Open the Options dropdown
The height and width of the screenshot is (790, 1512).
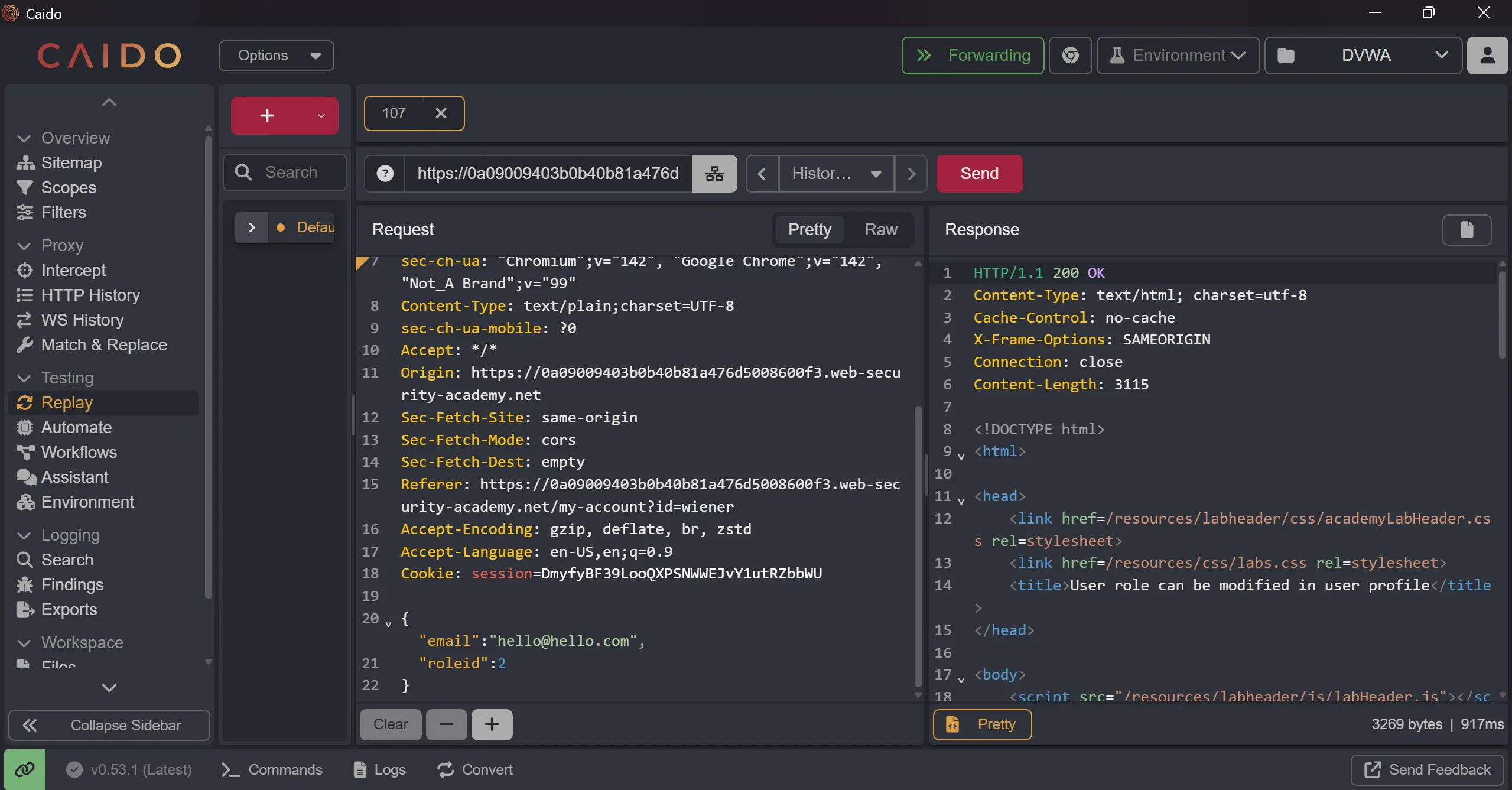click(x=276, y=56)
